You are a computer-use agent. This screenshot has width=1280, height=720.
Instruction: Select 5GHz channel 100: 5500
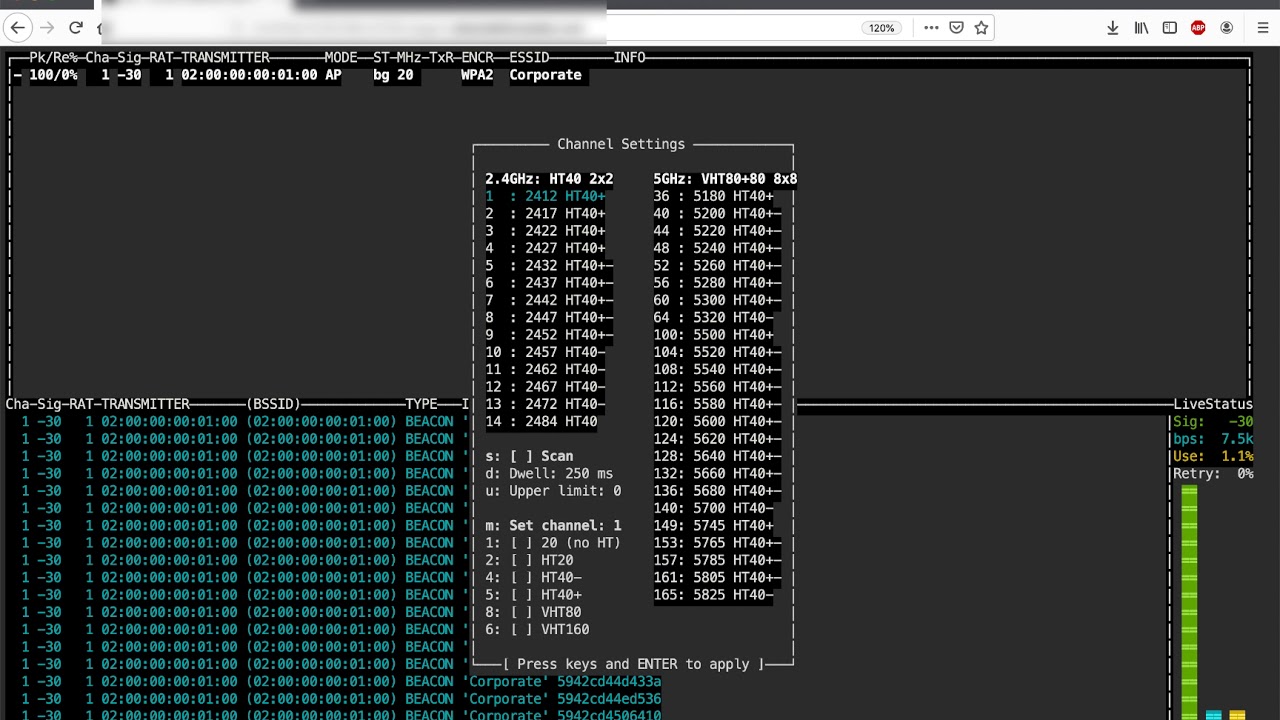tap(713, 335)
